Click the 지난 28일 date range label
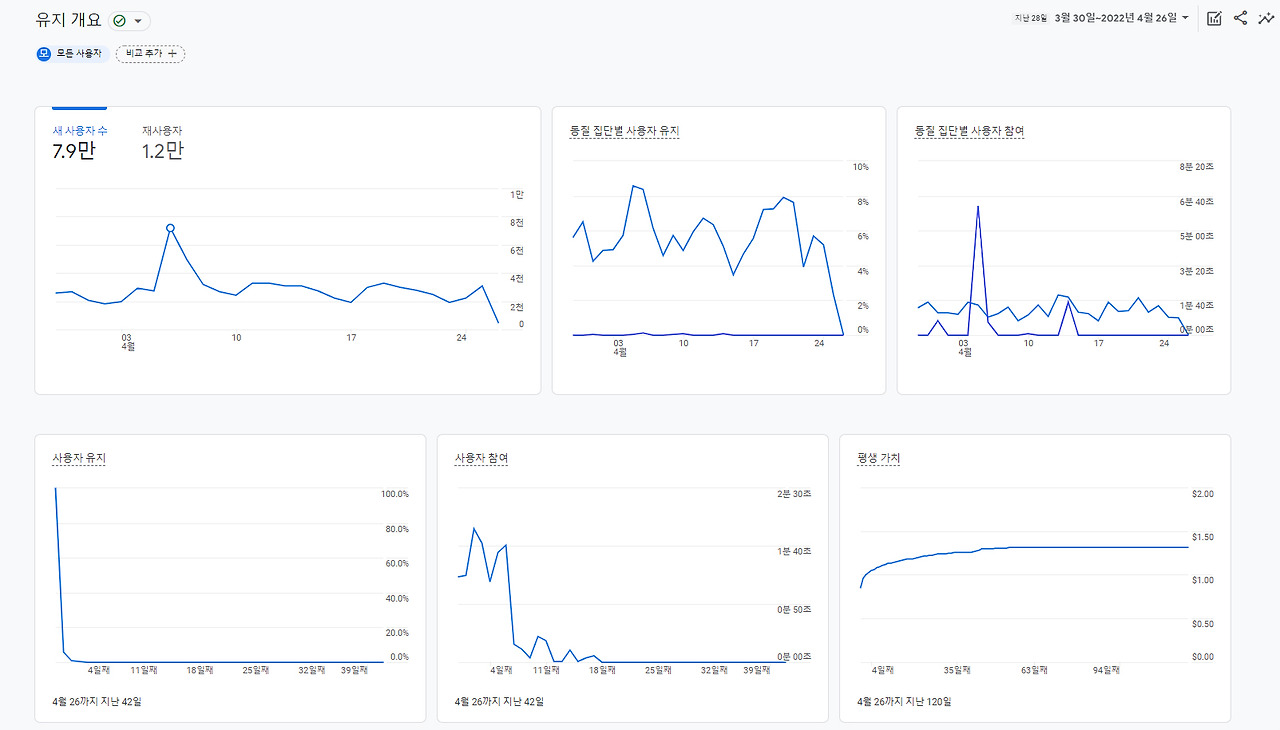Screen dimensions: 1280x730 pyautogui.click(x=1030, y=18)
